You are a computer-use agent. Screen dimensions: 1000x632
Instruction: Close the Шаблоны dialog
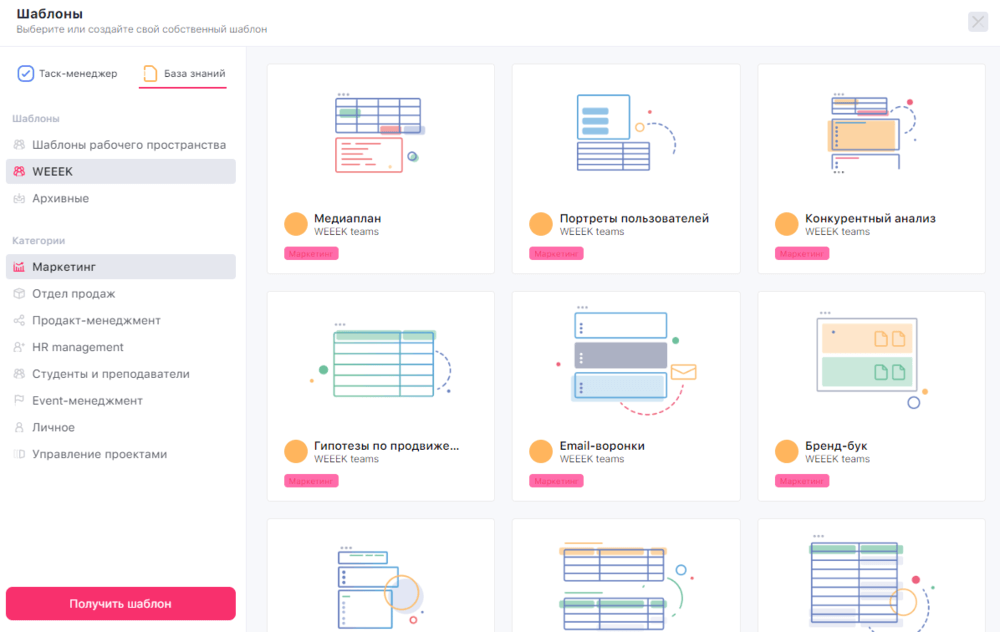point(978,22)
